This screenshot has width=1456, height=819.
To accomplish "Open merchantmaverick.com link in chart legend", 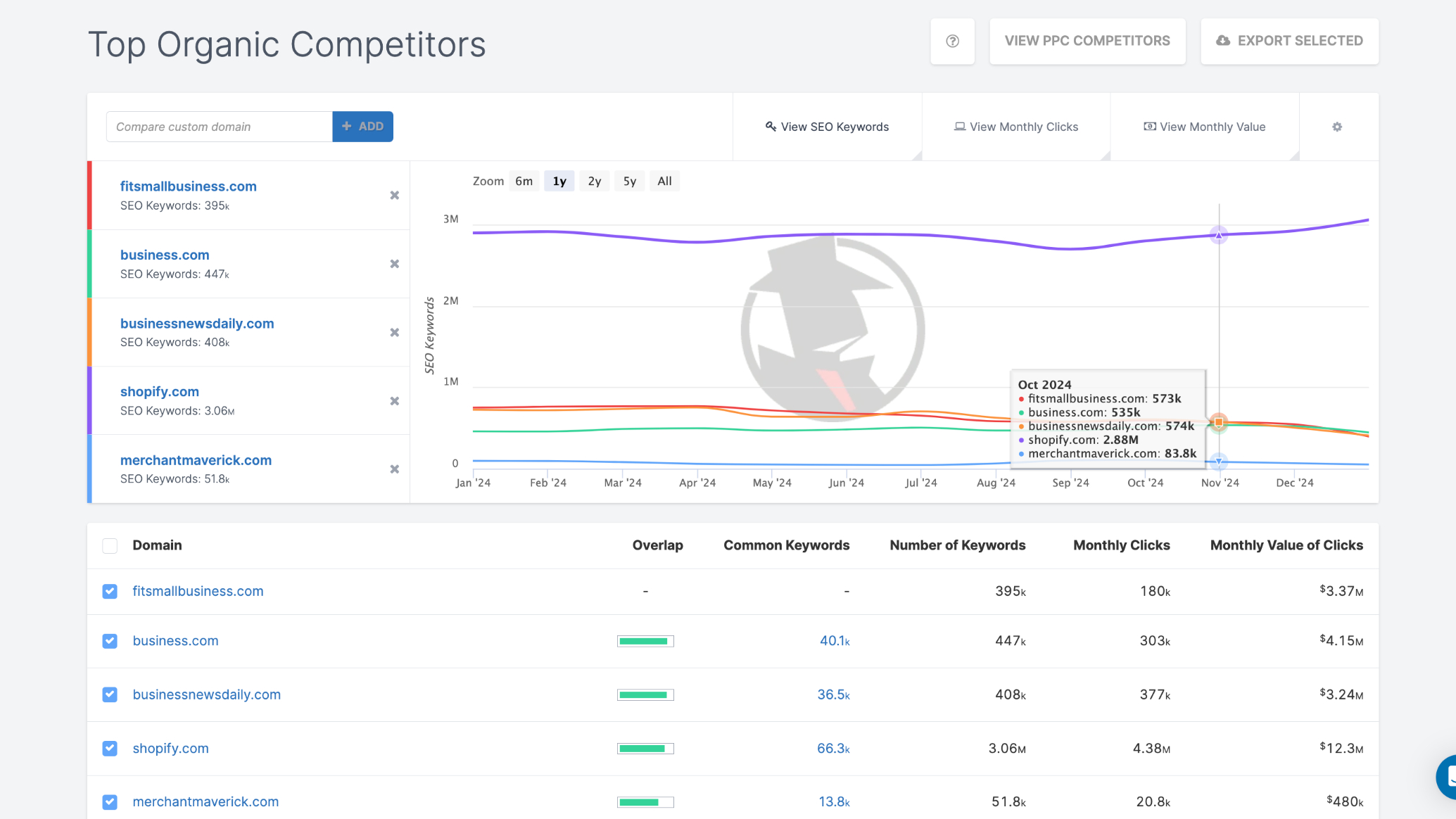I will 196,460.
